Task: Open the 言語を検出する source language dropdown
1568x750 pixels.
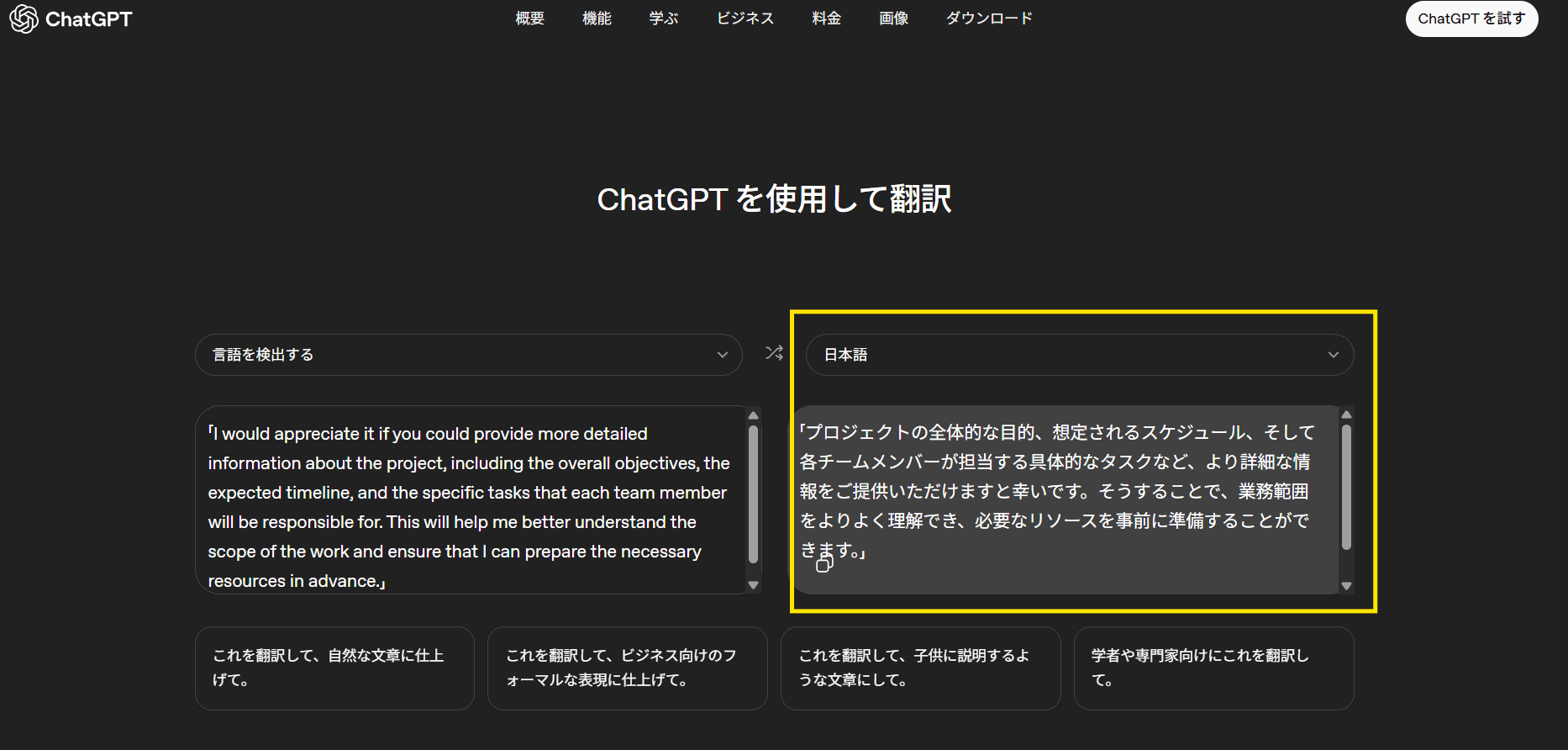Action: (x=468, y=355)
